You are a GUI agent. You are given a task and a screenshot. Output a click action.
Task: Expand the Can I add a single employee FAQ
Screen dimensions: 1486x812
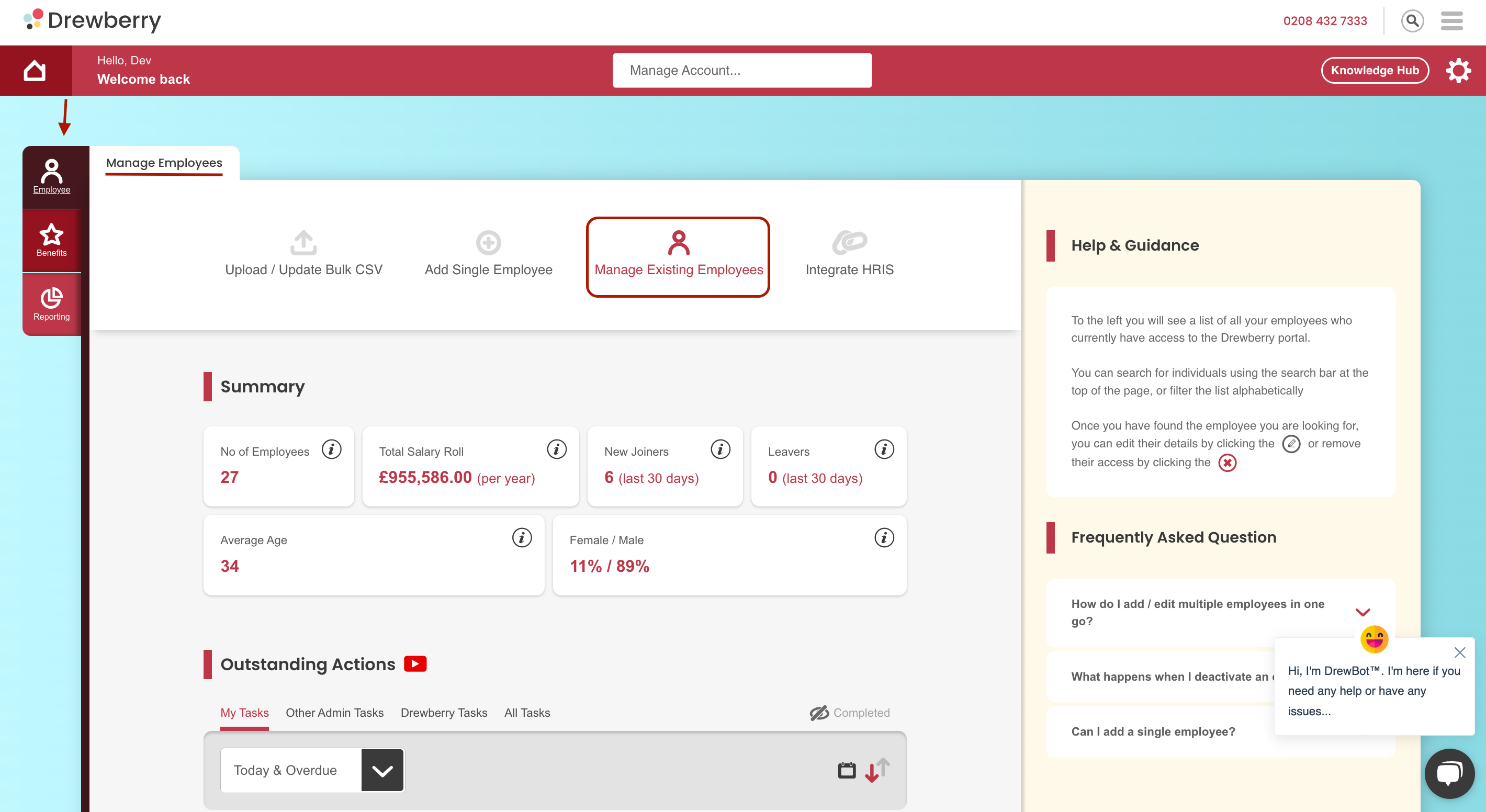point(1153,731)
